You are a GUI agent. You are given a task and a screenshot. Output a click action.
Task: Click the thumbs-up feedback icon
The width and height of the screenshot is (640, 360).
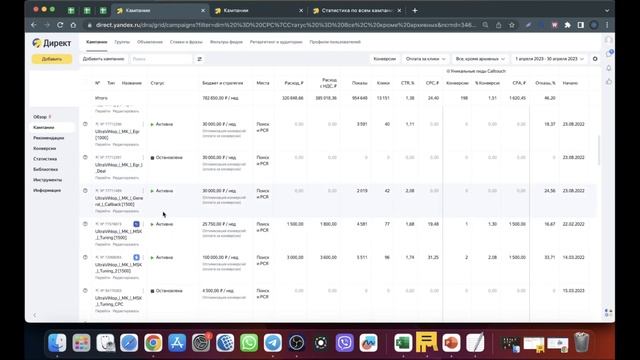pyautogui.click(x=609, y=82)
